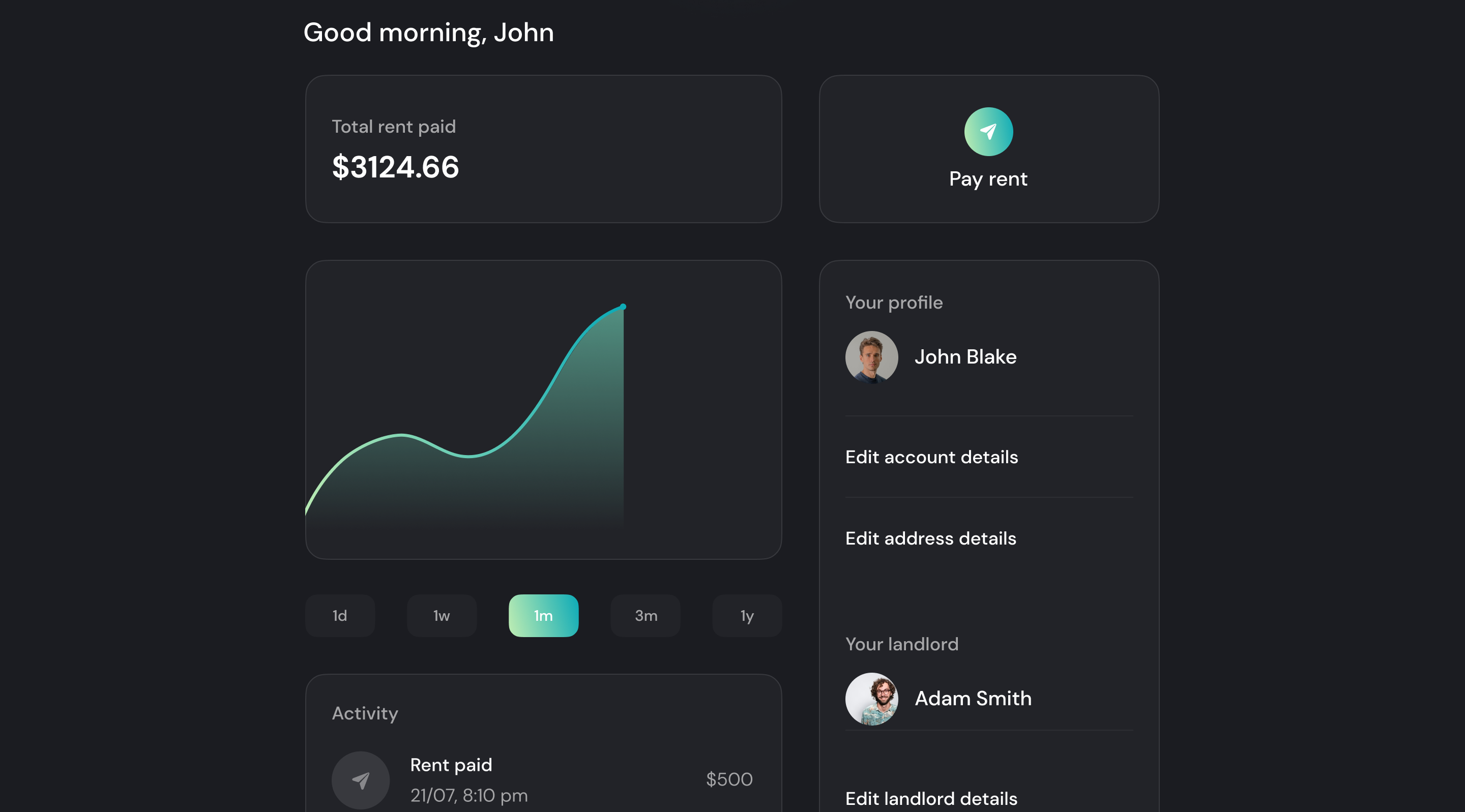Click the John Blake name

coord(965,356)
